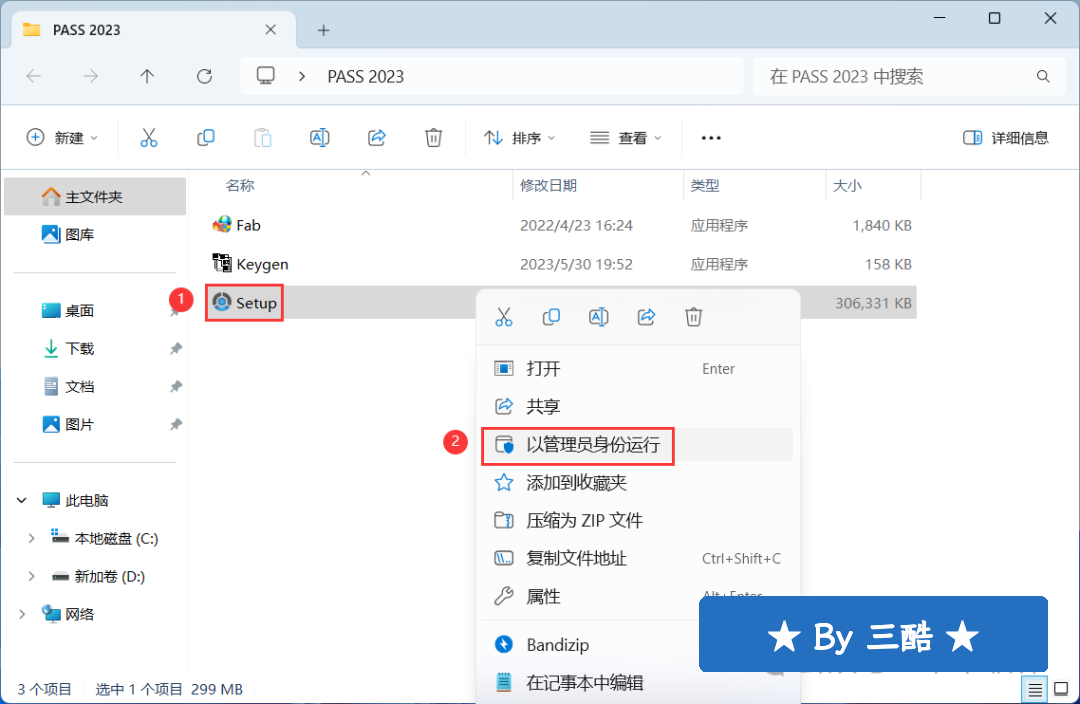
Task: Click the search magnifier icon
Action: pos(1043,76)
